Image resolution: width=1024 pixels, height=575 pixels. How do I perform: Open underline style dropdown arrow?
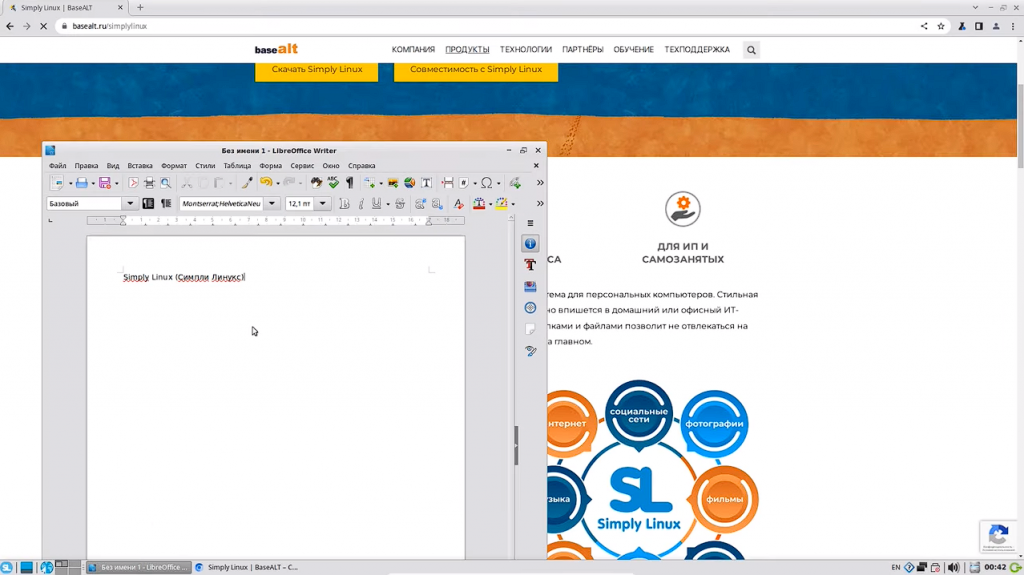pos(388,204)
